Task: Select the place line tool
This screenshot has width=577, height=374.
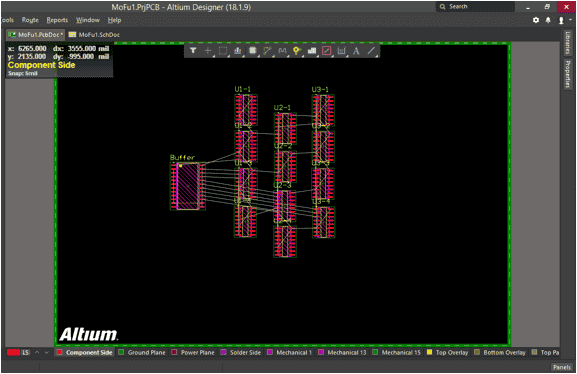Action: (371, 51)
